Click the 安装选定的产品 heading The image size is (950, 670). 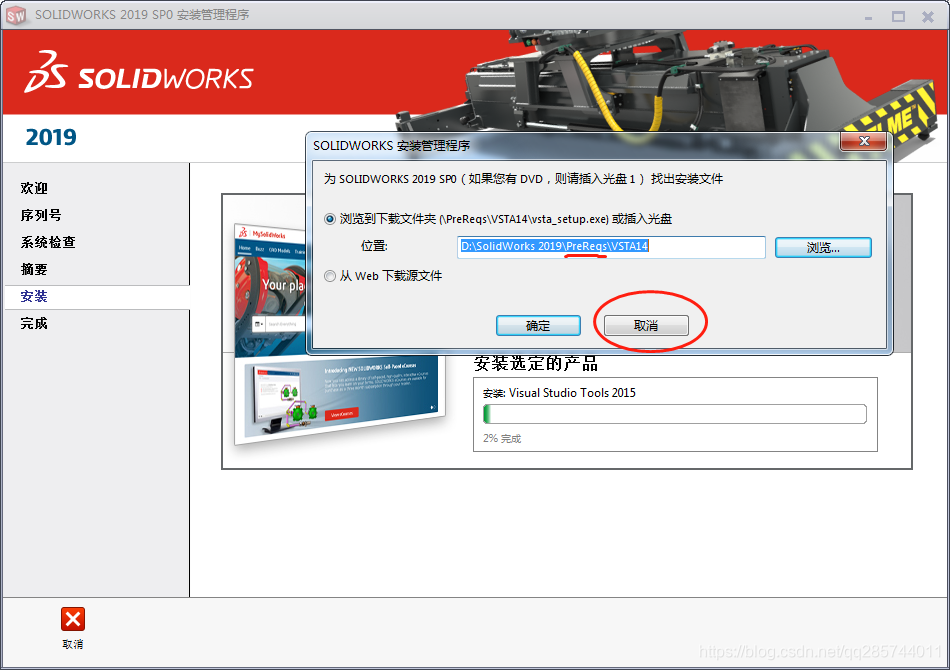pos(536,363)
